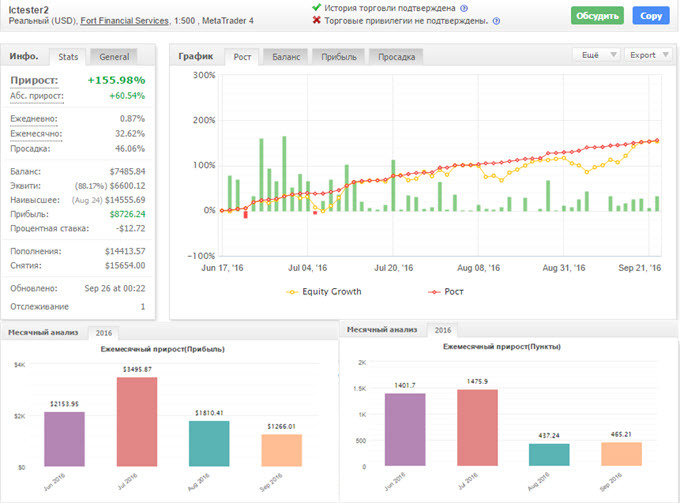Click the help icon next to trading privileges not confirmed

497,21
